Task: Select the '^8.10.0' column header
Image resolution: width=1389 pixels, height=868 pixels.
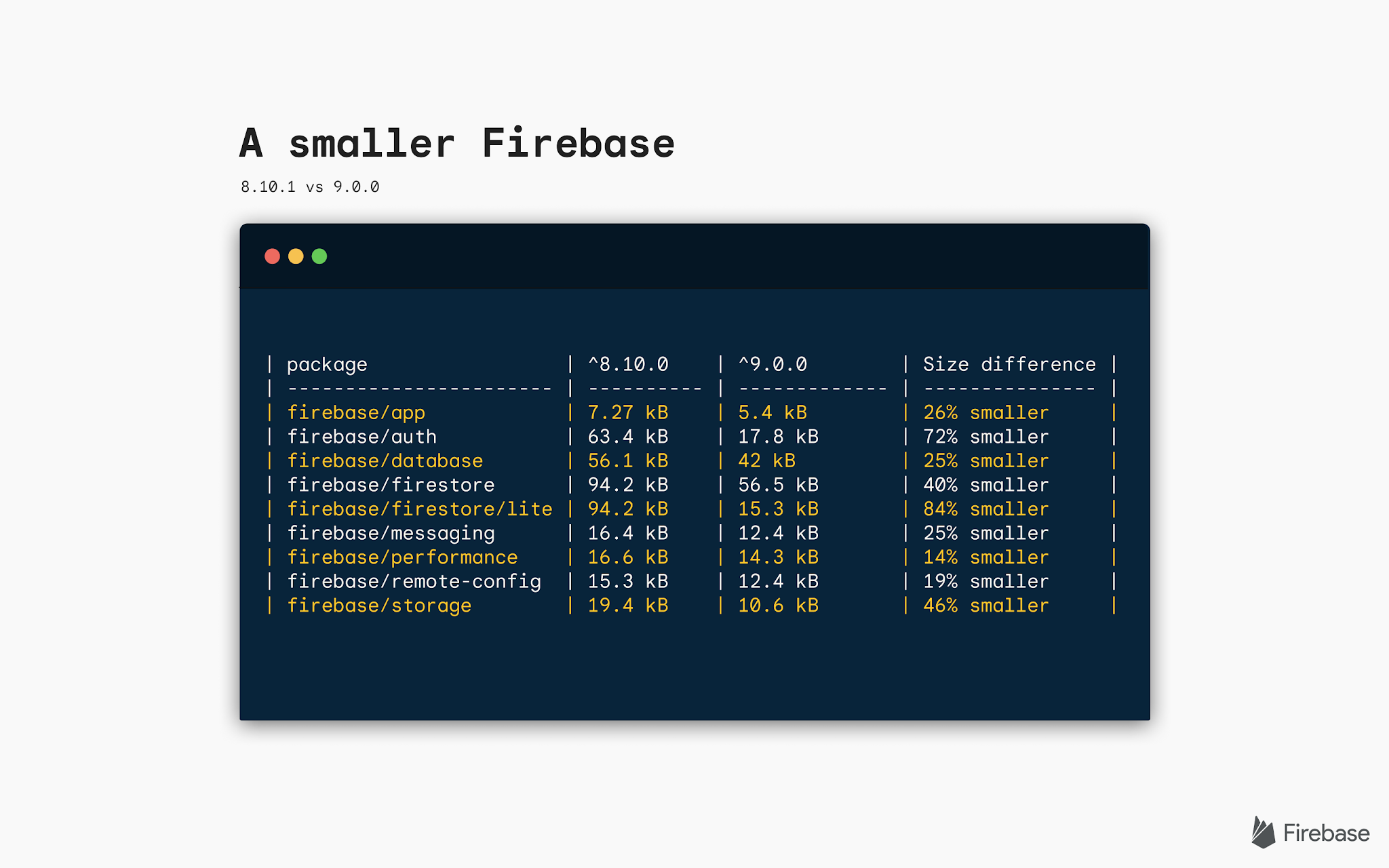Action: pyautogui.click(x=628, y=365)
